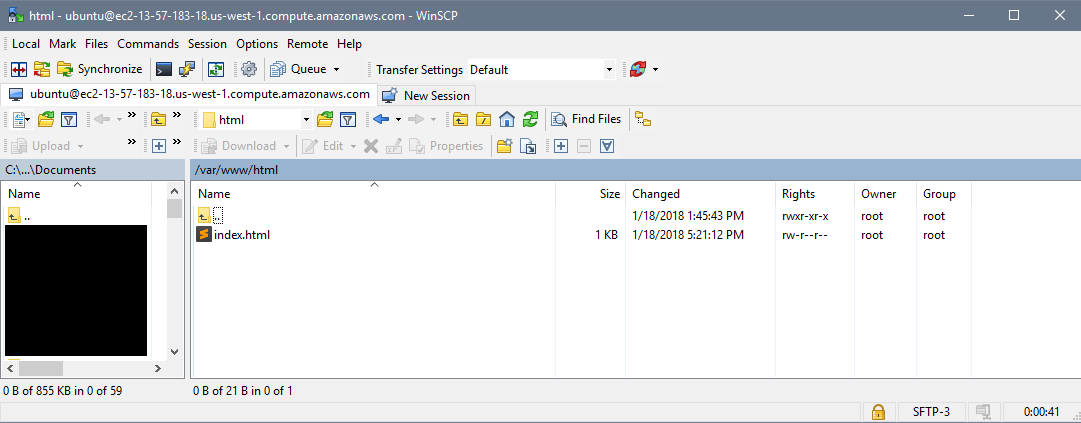
Task: Click the remote parent directory icon
Action: 460,120
